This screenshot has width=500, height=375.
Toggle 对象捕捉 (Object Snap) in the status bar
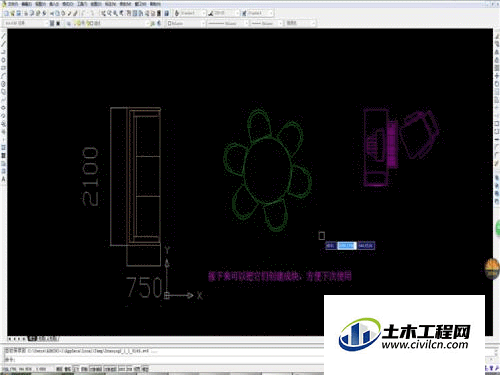96,369
